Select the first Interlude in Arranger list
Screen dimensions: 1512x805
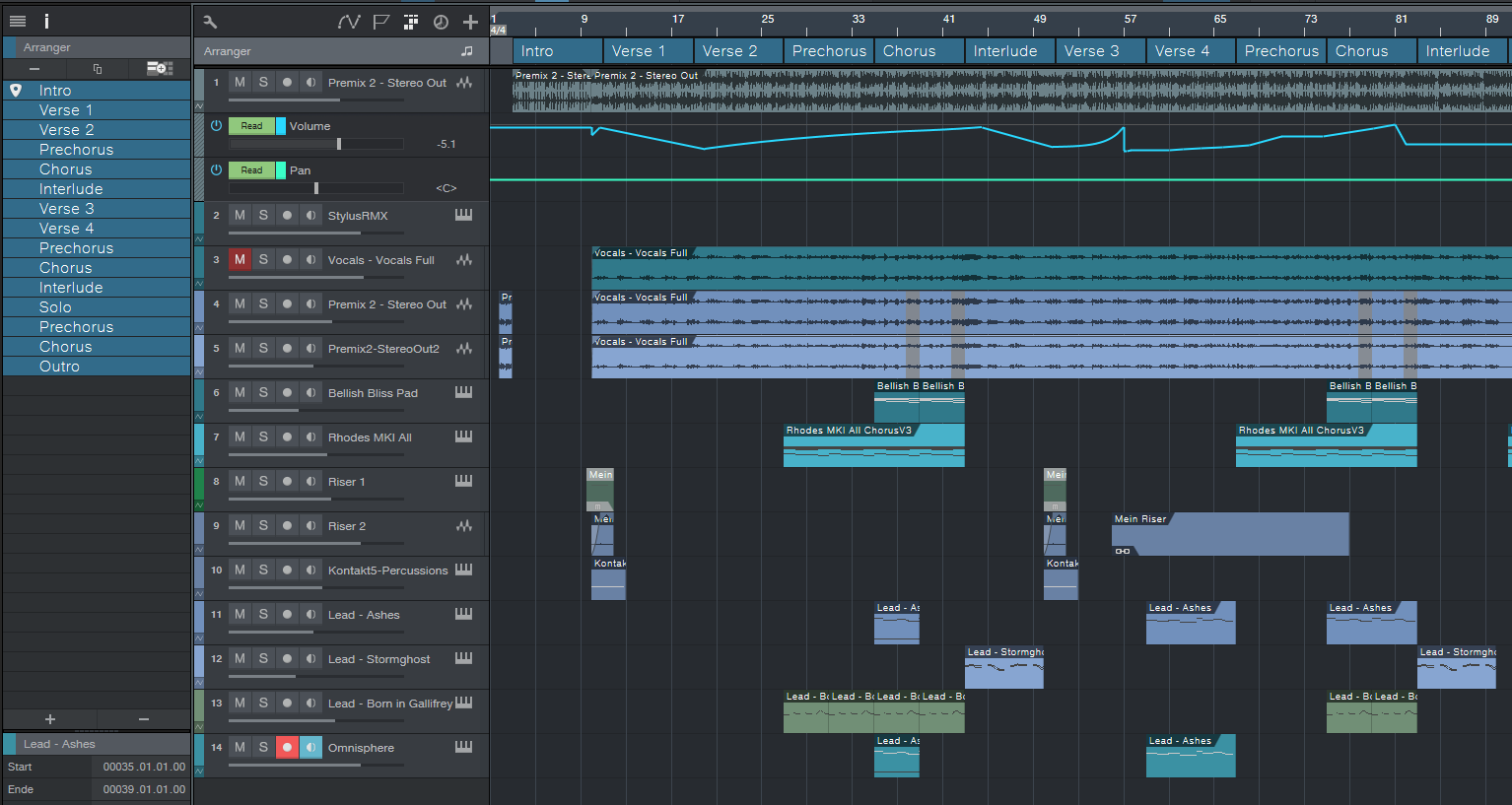pos(97,189)
